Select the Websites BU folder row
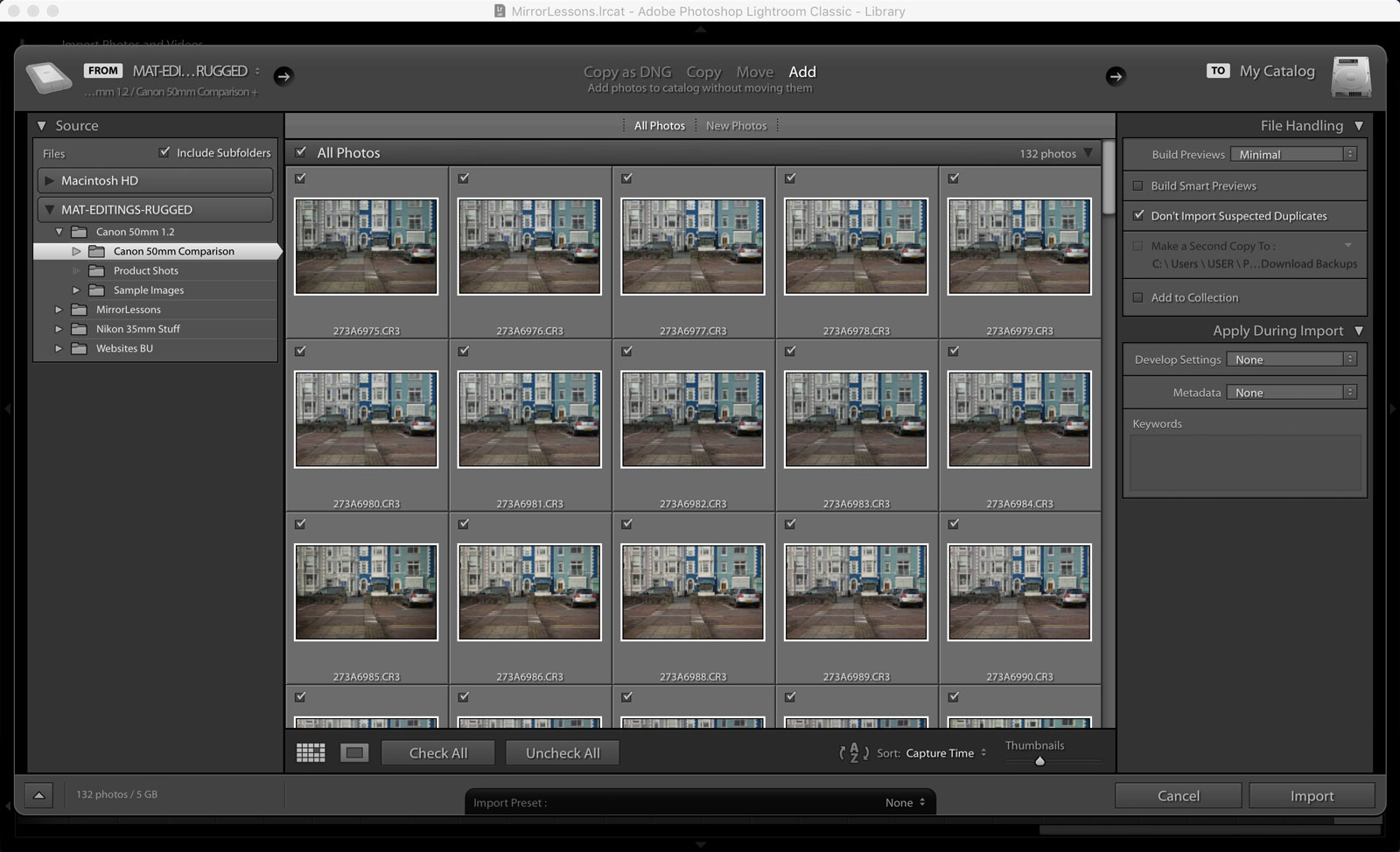The height and width of the screenshot is (852, 1400). tap(155, 348)
